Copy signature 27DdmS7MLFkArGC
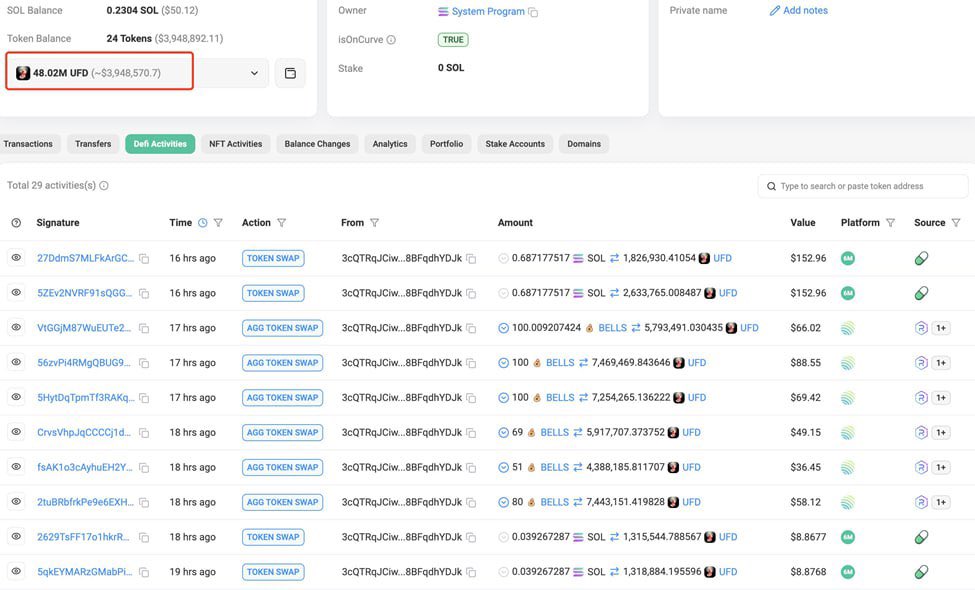The image size is (975, 590). tap(144, 259)
